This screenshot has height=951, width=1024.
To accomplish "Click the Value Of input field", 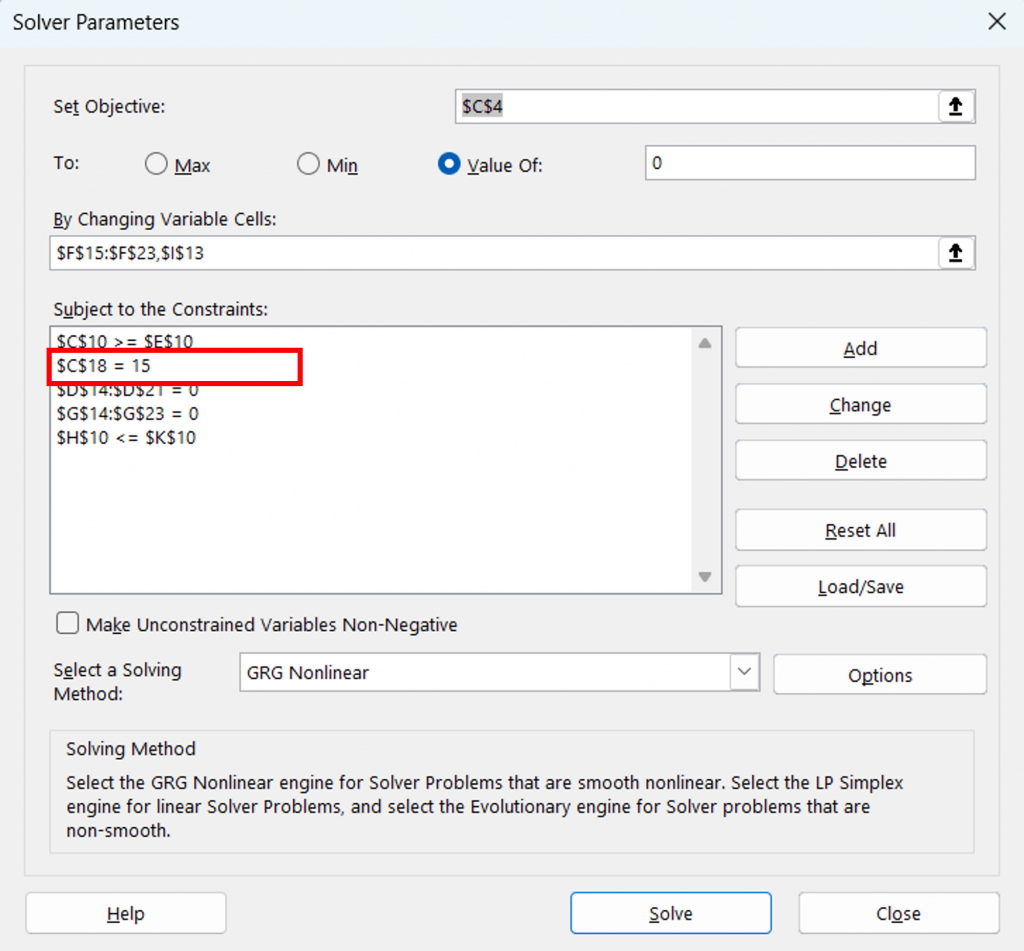I will [809, 163].
